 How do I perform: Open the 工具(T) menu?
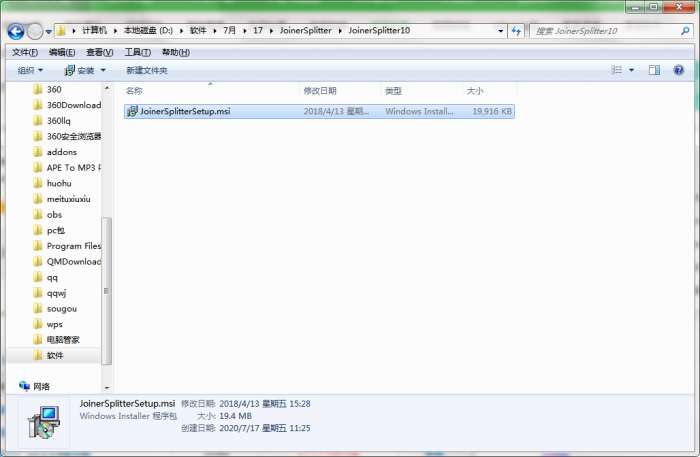pos(137,52)
